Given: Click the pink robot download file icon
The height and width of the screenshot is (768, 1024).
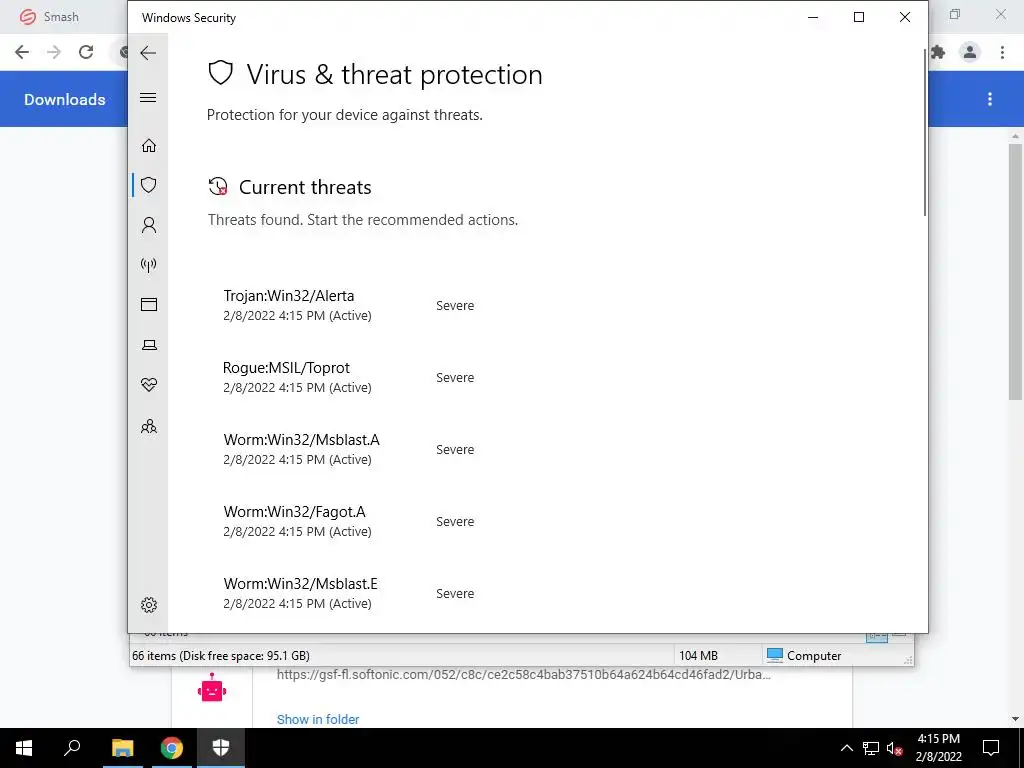Looking at the screenshot, I should (x=212, y=689).
